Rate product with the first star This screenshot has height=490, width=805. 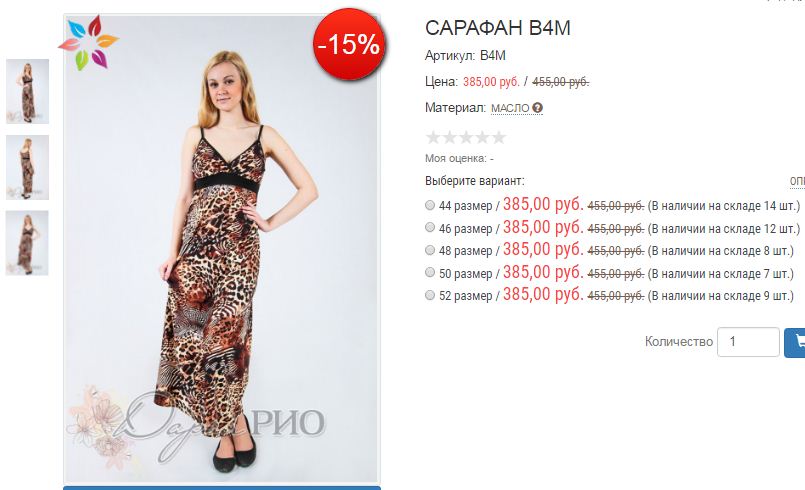click(433, 137)
